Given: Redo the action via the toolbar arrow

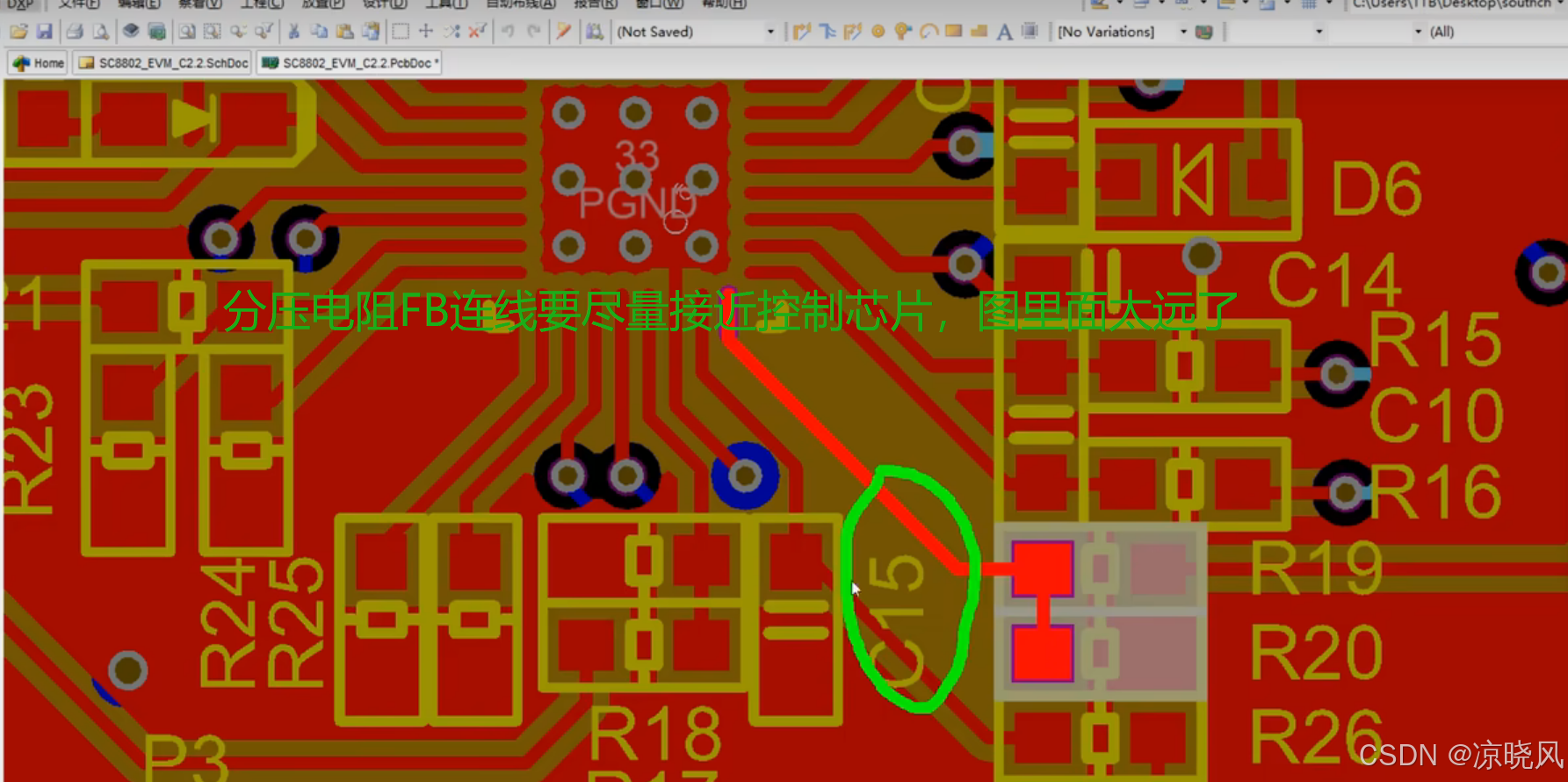Looking at the screenshot, I should pyautogui.click(x=533, y=32).
